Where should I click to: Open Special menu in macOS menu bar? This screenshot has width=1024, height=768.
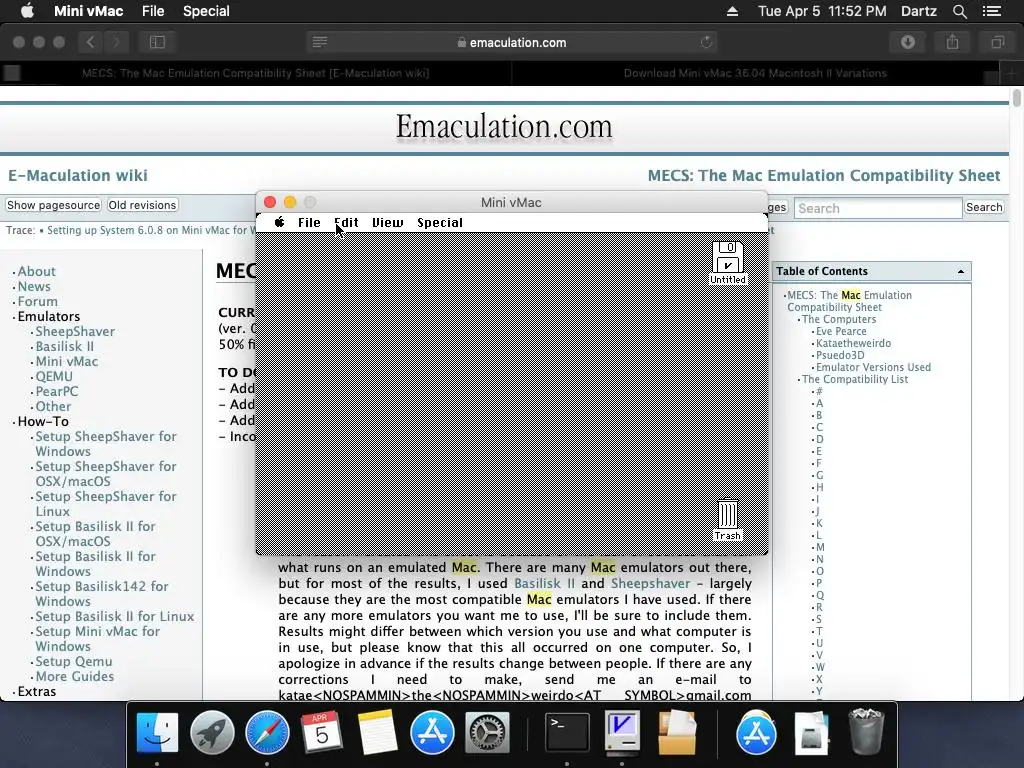206,11
